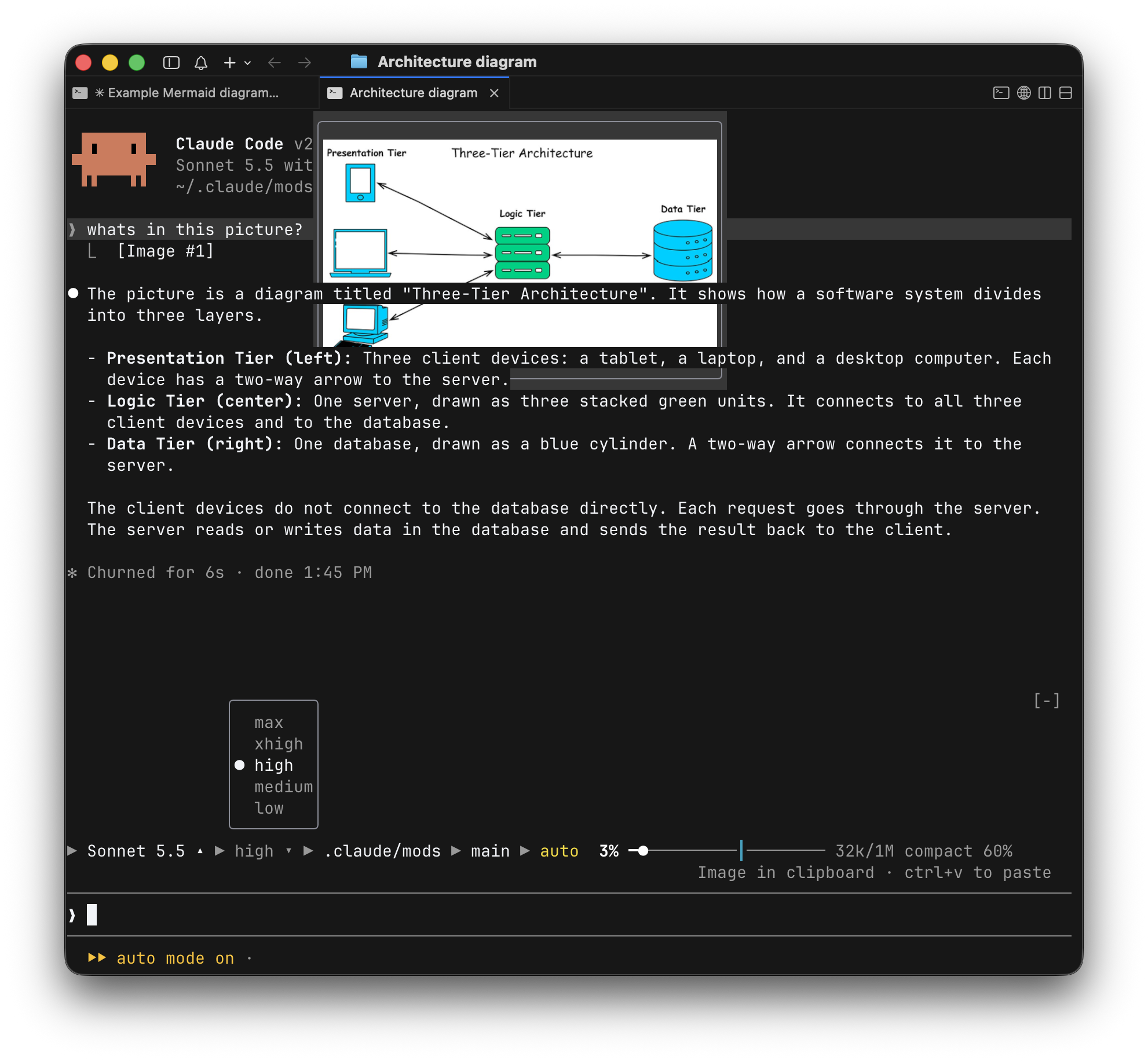1148x1061 pixels.
Task: Select high effort level
Action: [273, 766]
